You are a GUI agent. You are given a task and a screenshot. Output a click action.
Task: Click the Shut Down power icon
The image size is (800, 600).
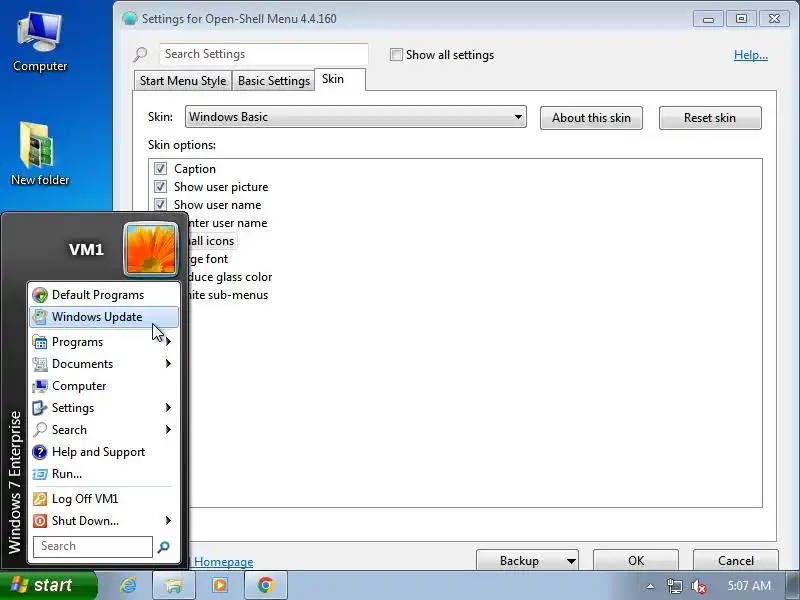coord(40,520)
